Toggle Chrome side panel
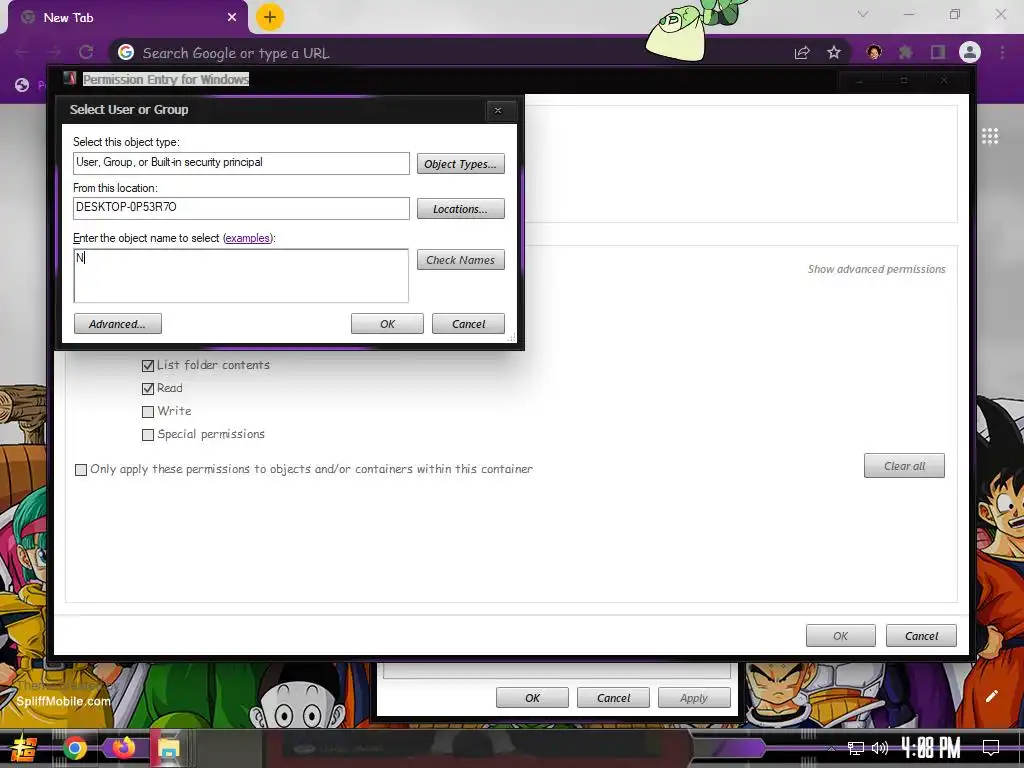Image resolution: width=1024 pixels, height=768 pixels. pyautogui.click(x=938, y=52)
